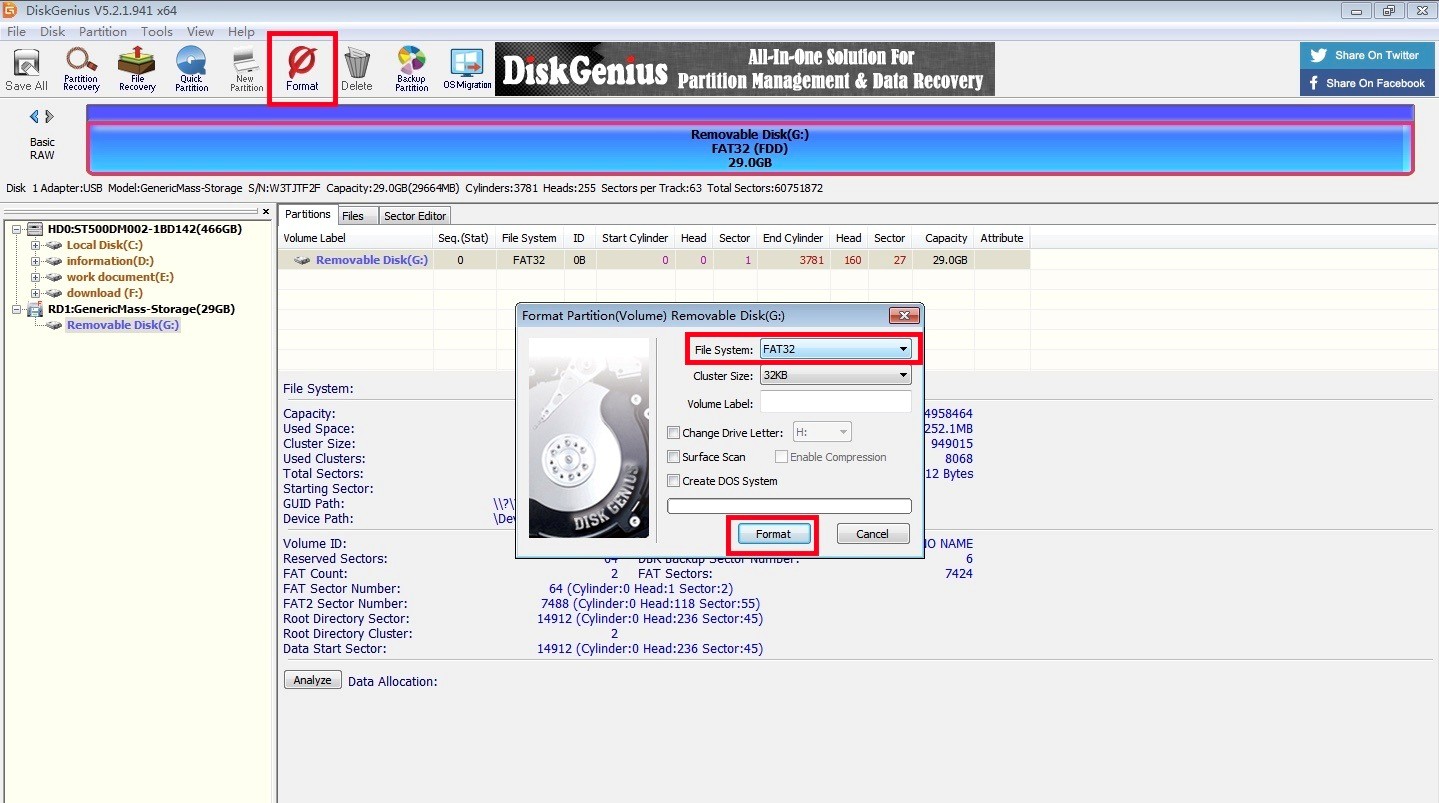The height and width of the screenshot is (803, 1439).
Task: Click the FAT32 cell in partition row
Action: (x=529, y=260)
